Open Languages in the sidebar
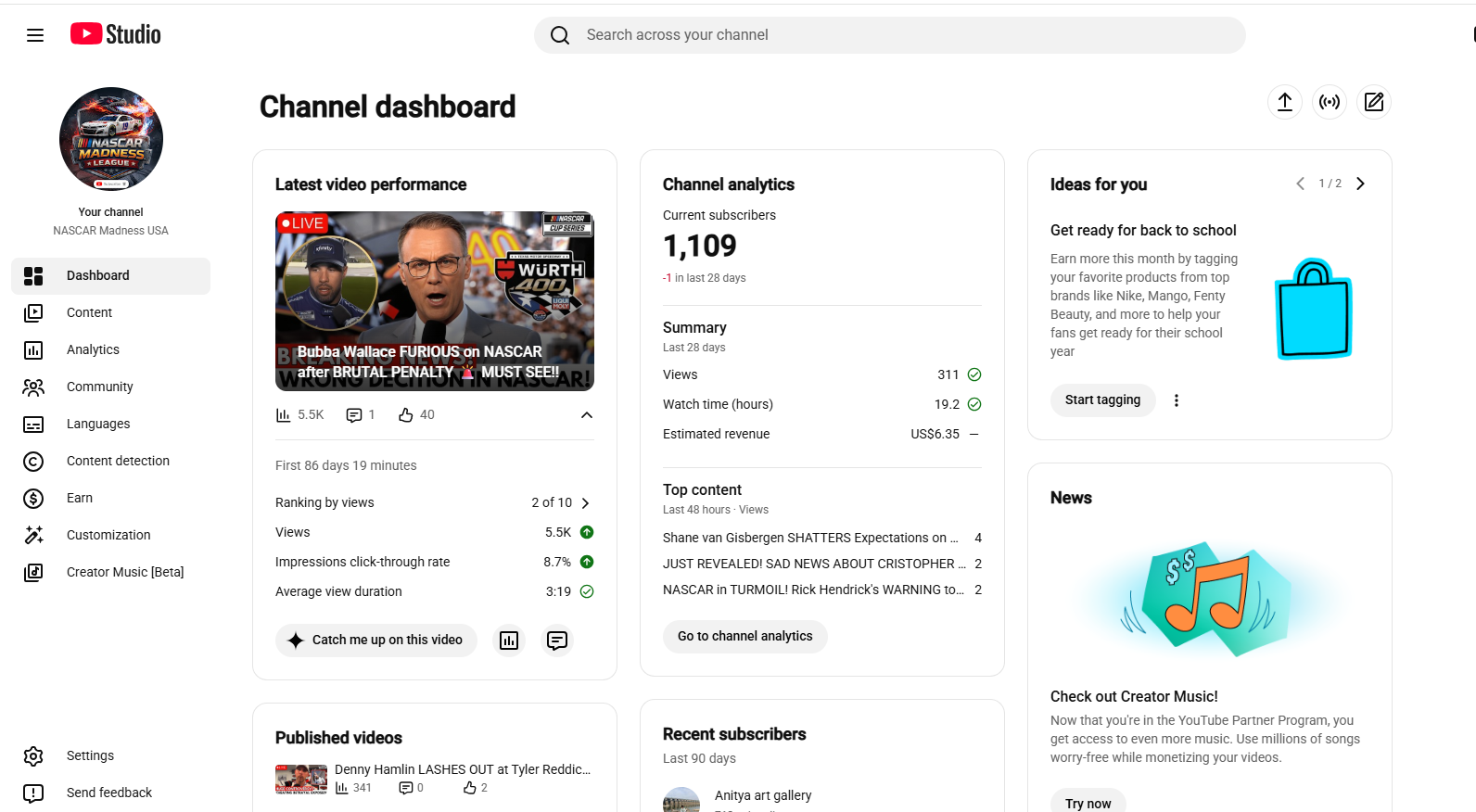 coord(111,425)
